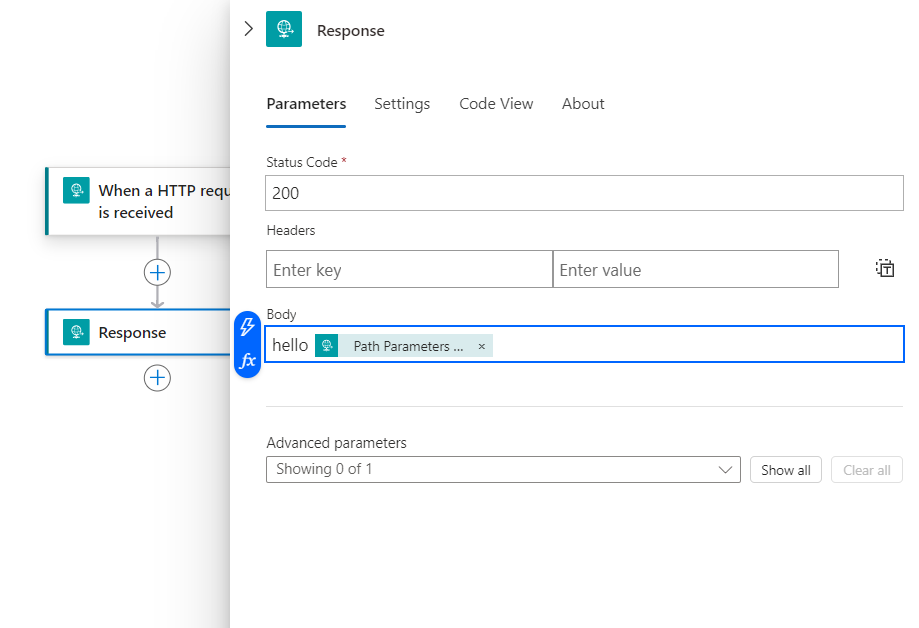The height and width of the screenshot is (628, 919).
Task: Click the Path Parameters token in Body
Action: tap(408, 346)
